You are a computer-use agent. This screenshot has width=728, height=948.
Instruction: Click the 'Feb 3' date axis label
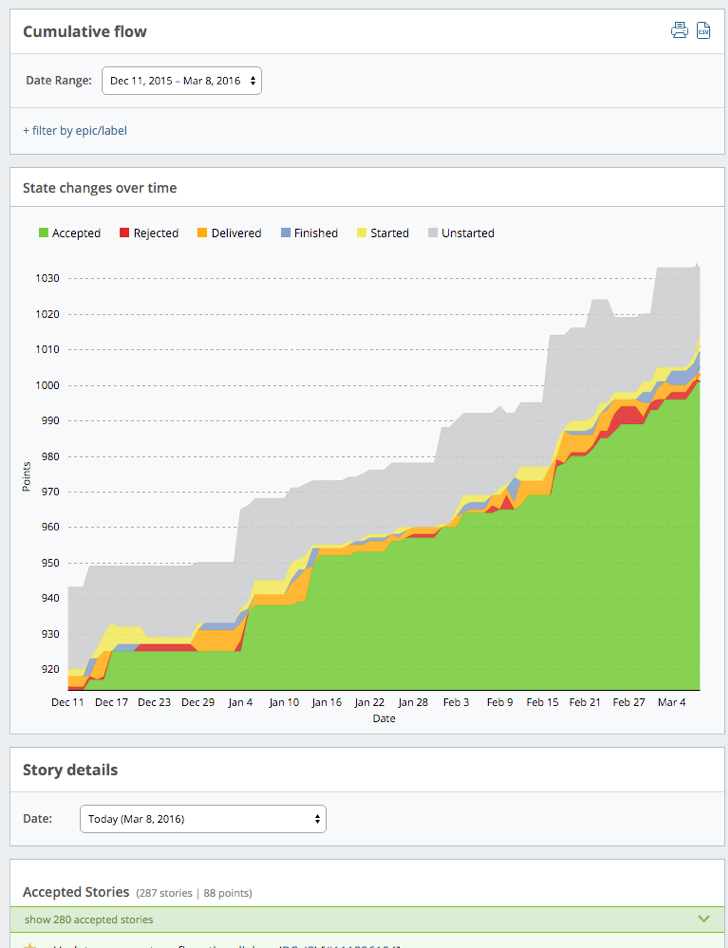click(456, 703)
